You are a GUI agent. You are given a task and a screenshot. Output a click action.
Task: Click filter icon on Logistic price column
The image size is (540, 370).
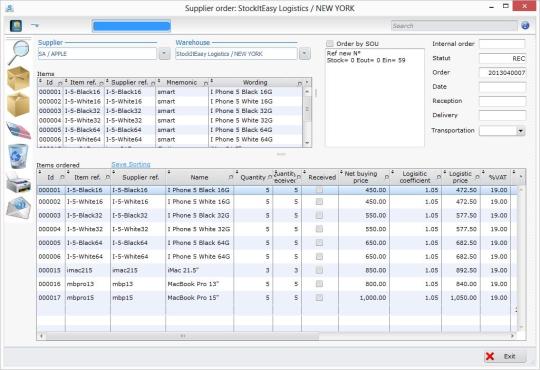pos(477,177)
